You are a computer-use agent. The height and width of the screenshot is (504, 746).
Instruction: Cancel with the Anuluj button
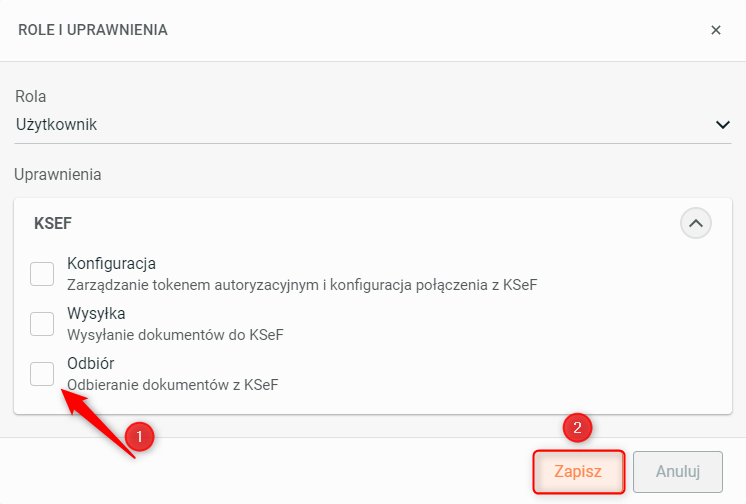pyautogui.click(x=677, y=471)
